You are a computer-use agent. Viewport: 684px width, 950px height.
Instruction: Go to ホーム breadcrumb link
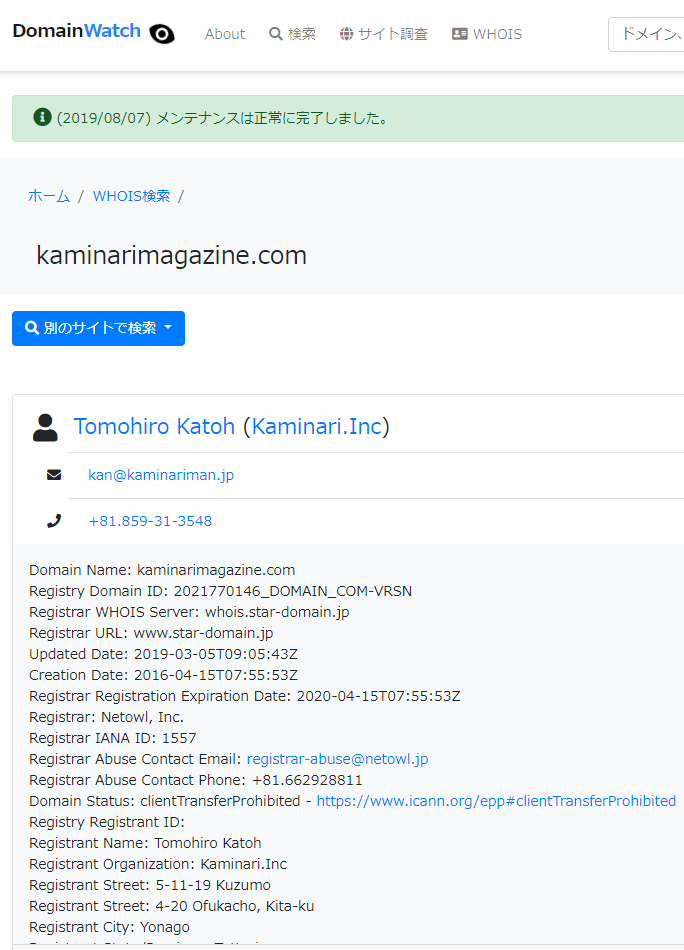coord(49,196)
